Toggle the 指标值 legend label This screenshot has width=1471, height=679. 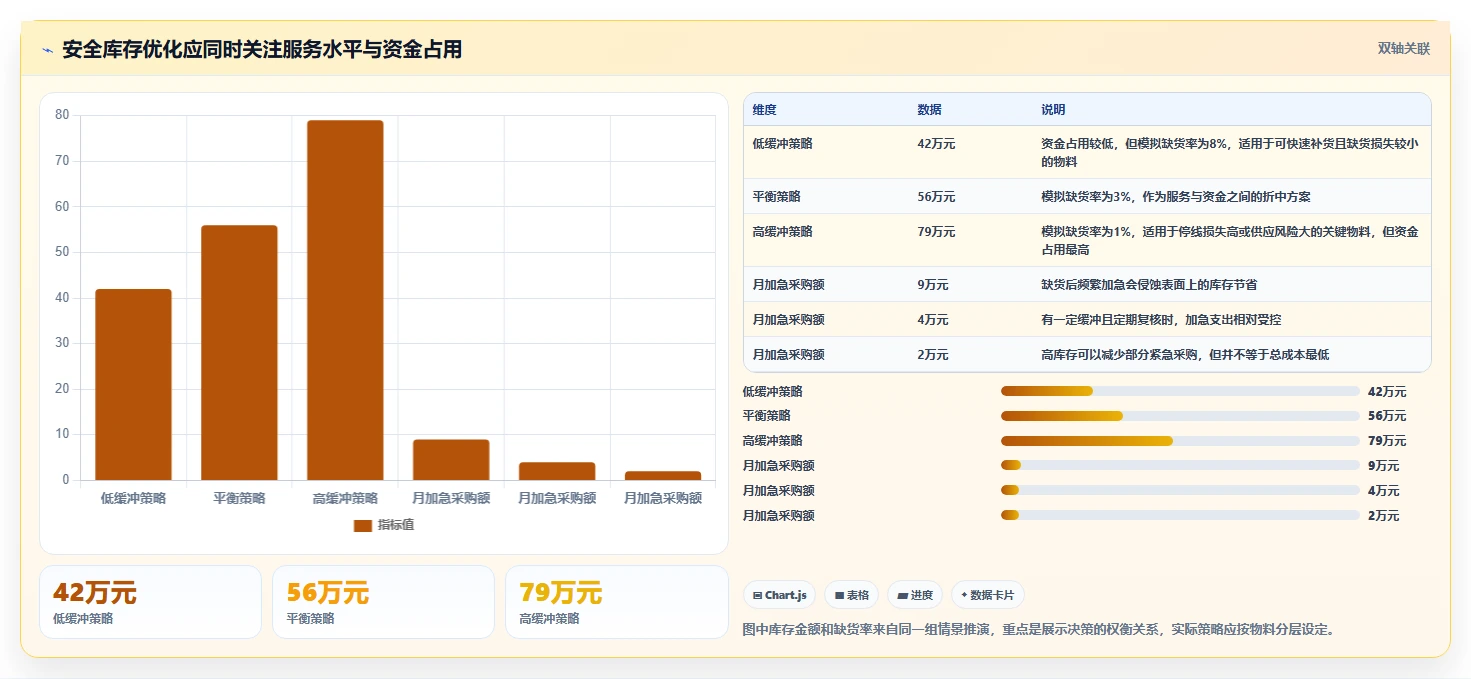(x=396, y=526)
